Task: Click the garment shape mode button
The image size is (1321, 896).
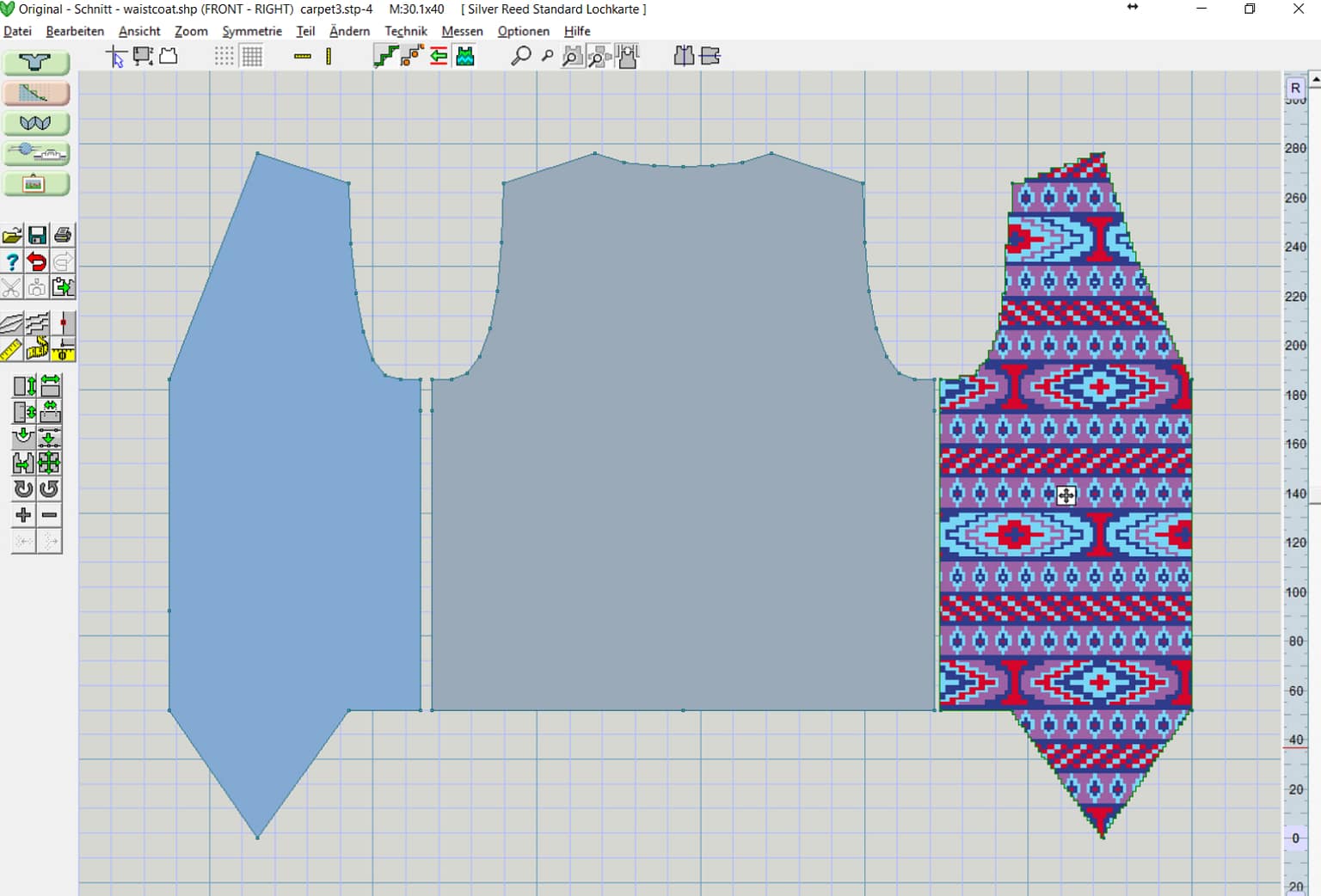Action: pos(36,63)
